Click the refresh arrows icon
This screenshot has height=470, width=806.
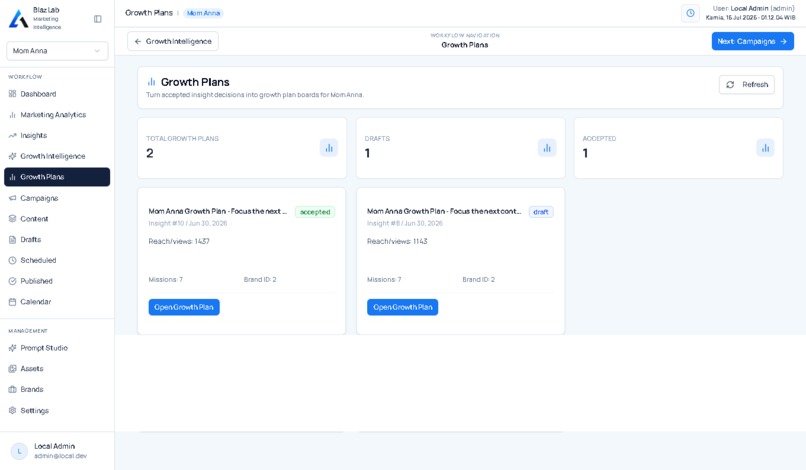coord(730,84)
